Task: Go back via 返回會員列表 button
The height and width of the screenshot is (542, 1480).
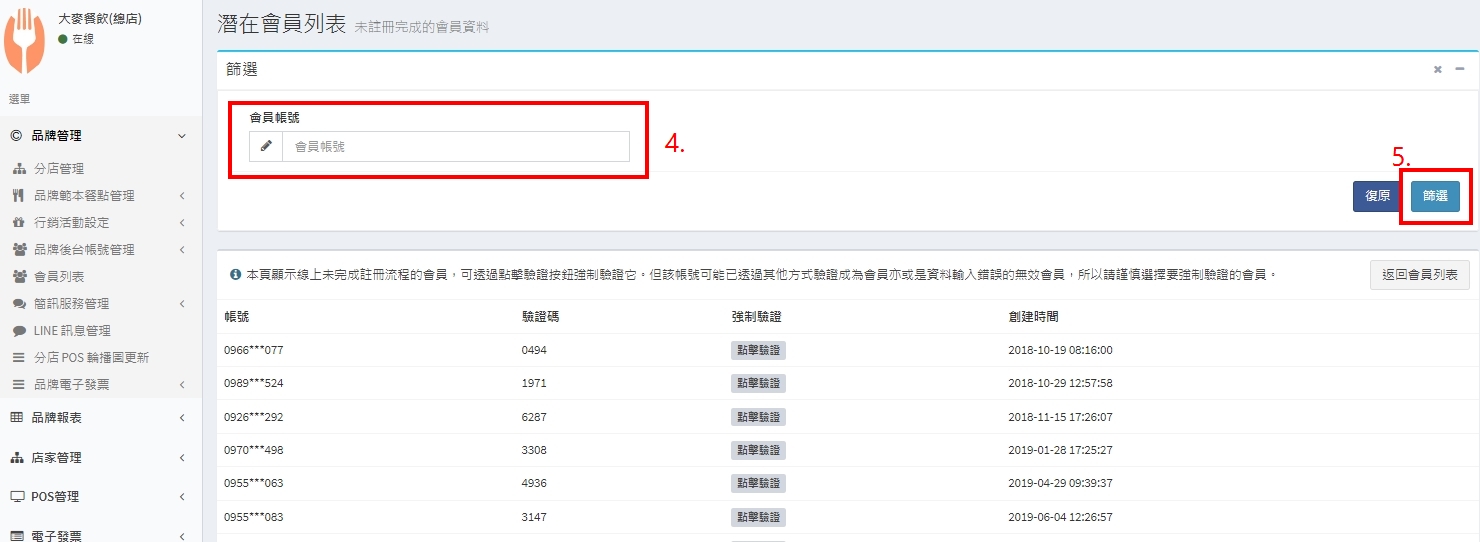Action: pyautogui.click(x=1419, y=274)
